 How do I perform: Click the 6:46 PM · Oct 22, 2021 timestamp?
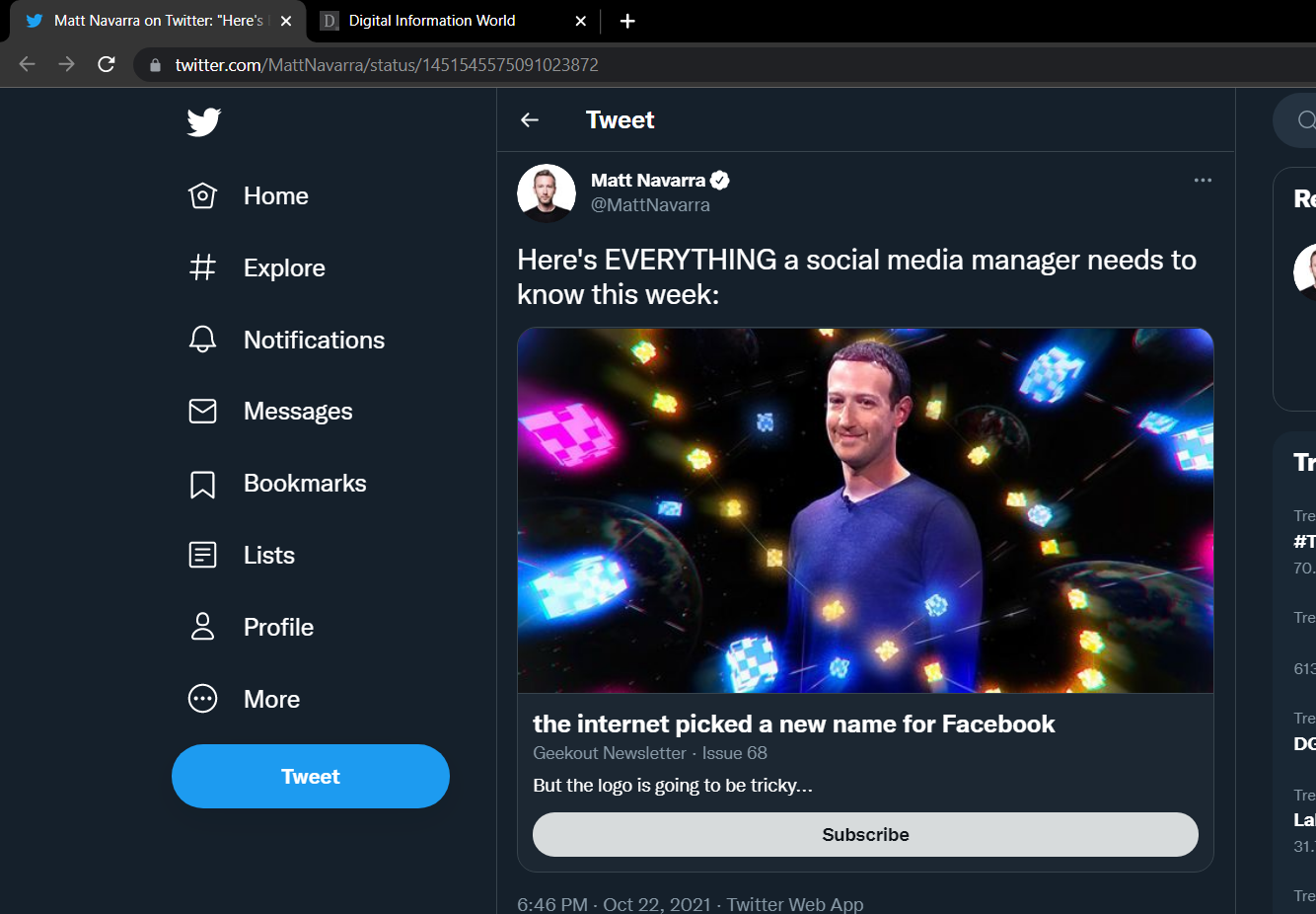(614, 904)
